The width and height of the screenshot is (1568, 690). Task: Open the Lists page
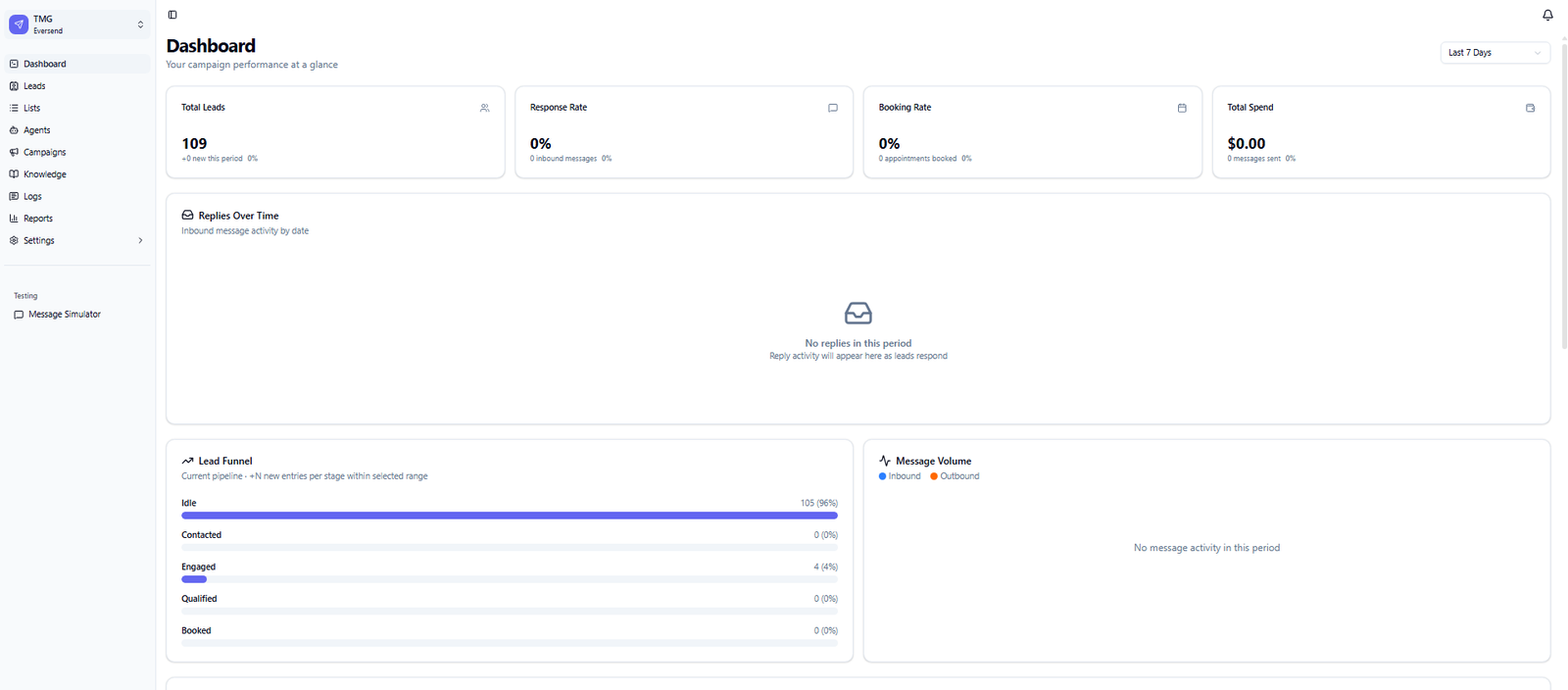pos(77,108)
